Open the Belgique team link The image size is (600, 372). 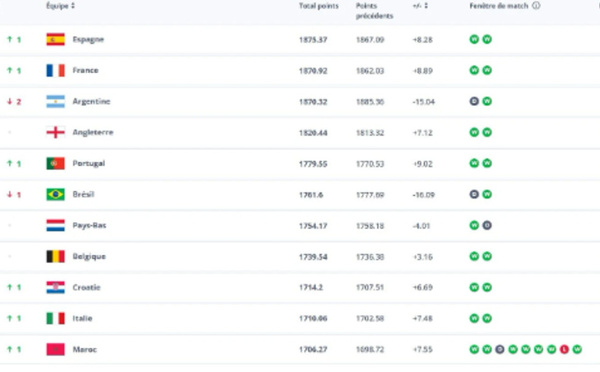click(89, 256)
